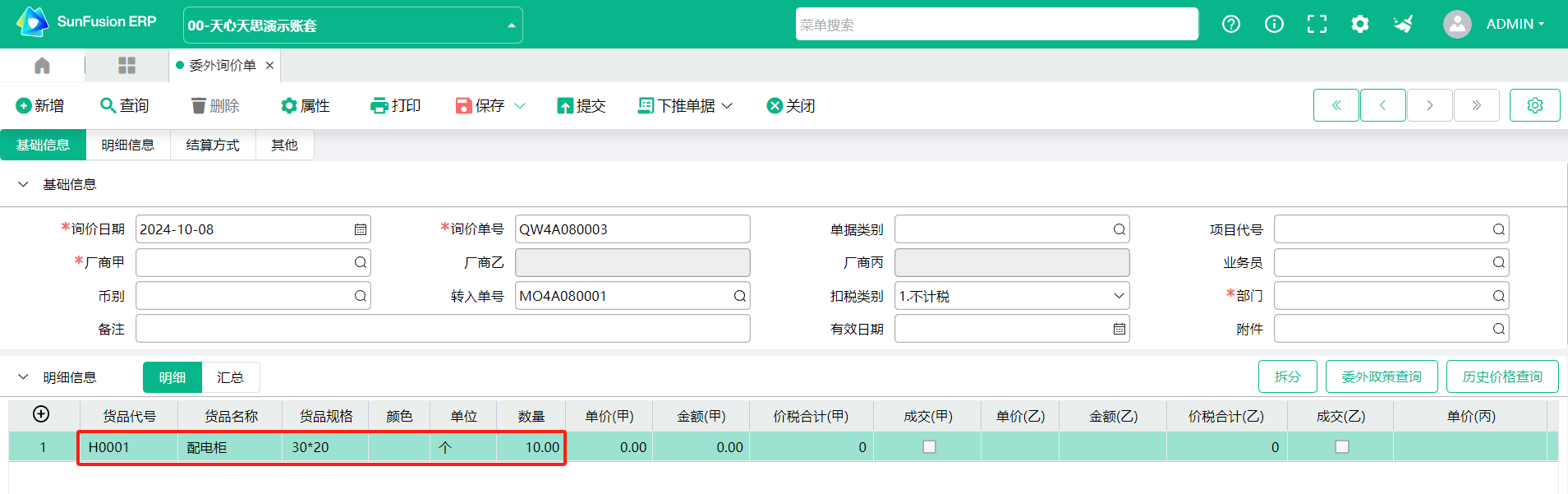Click the 打印 print toolbar button
Screen dimensions: 1568x494
(x=396, y=105)
